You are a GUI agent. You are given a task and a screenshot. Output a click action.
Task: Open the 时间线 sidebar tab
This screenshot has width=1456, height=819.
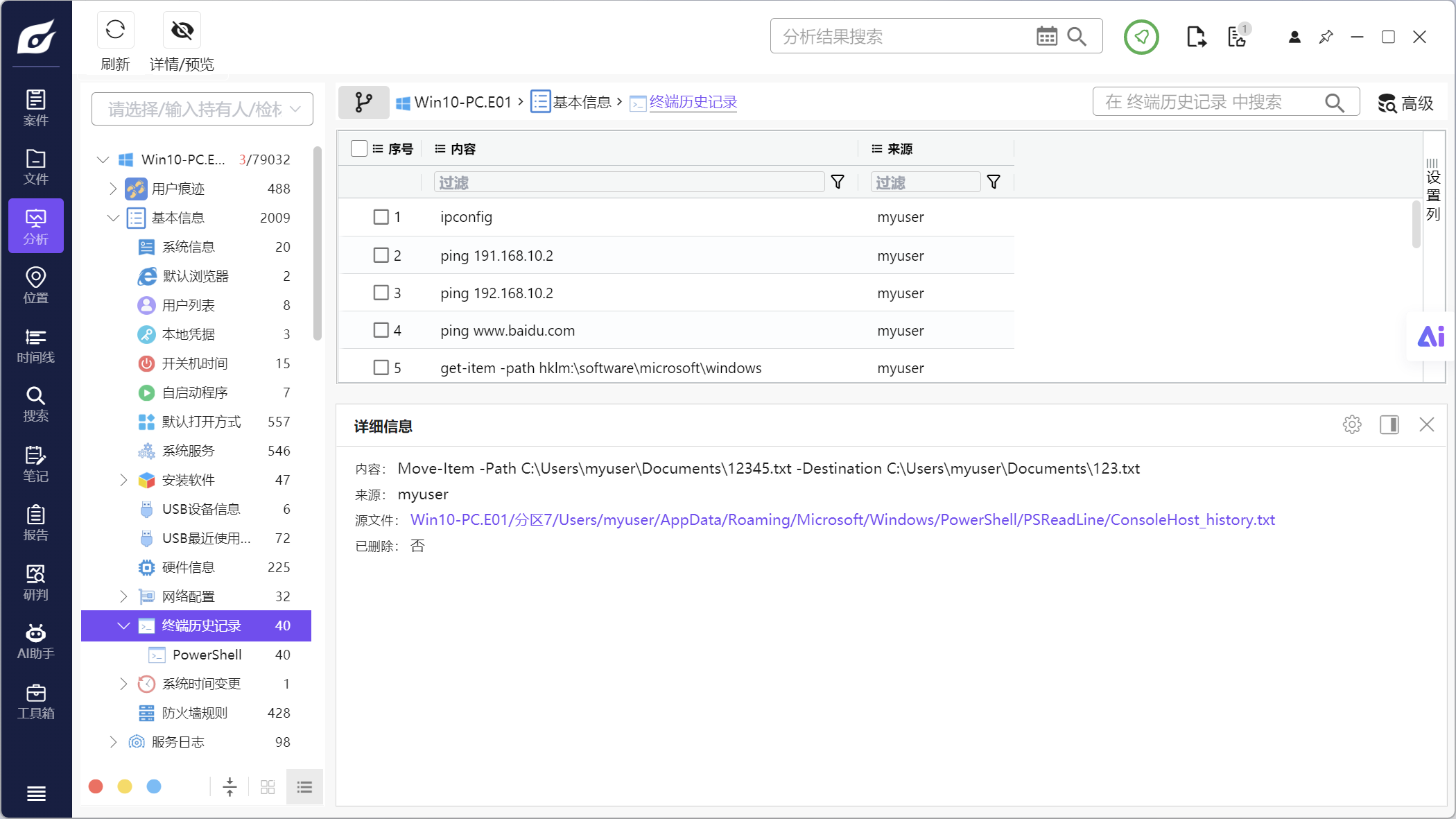(36, 346)
